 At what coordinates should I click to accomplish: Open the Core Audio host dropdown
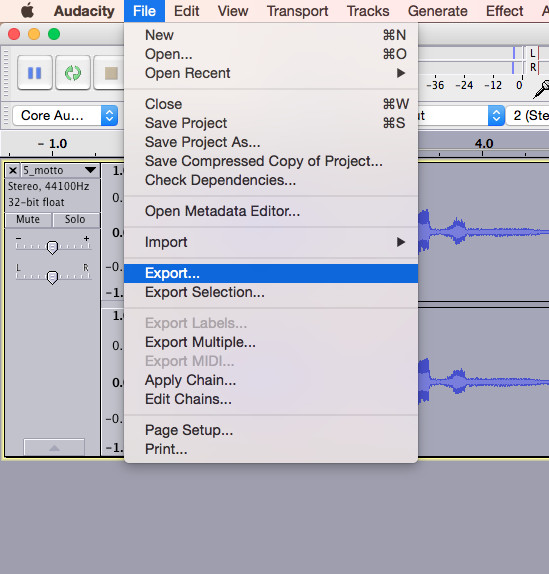click(65, 116)
